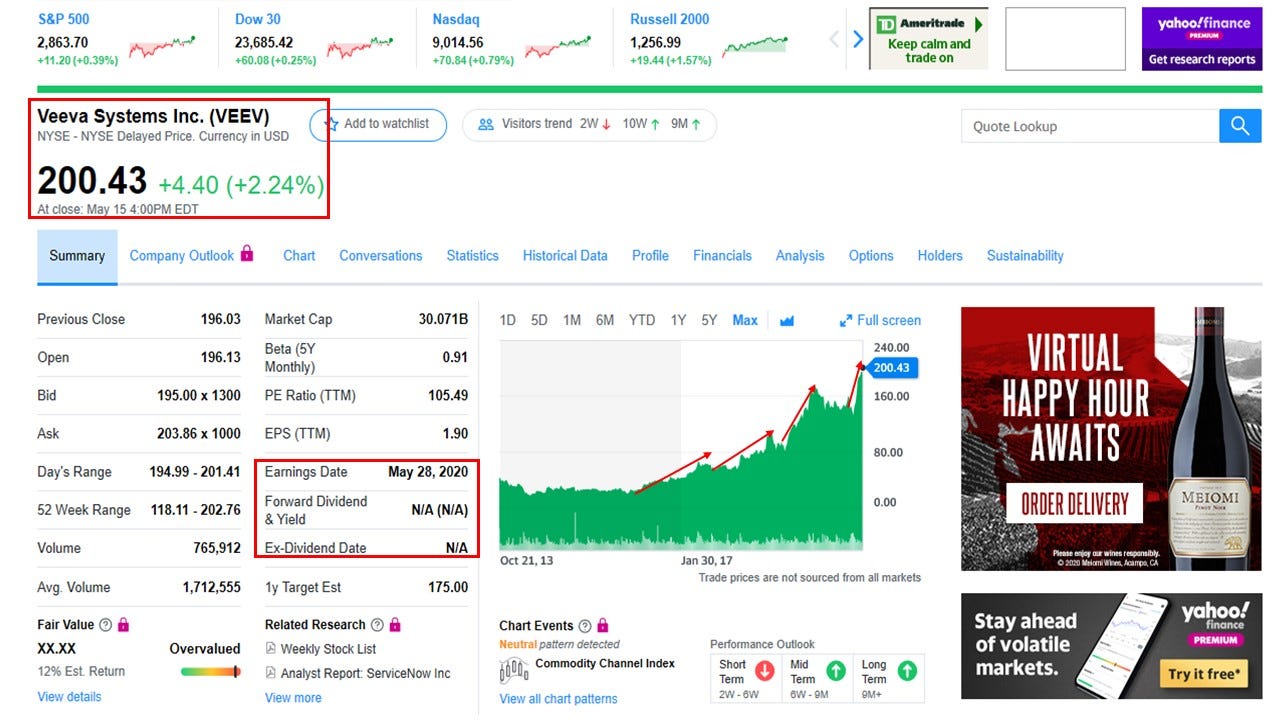Click the 200.43 price marker on chart
1280x720 pixels.
coord(891,368)
